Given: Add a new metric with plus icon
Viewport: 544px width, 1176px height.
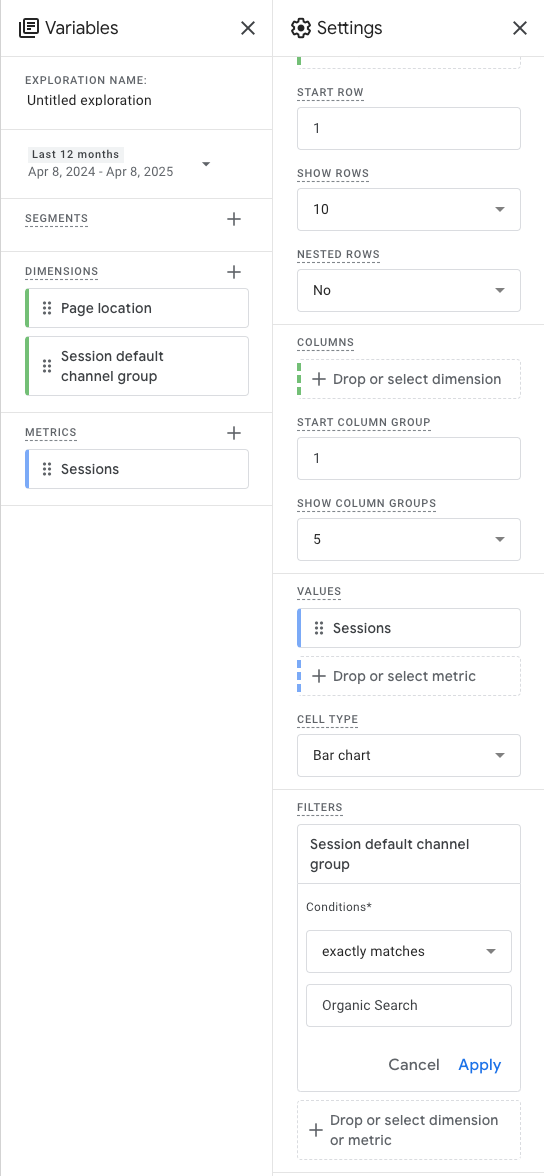Looking at the screenshot, I should (x=234, y=433).
